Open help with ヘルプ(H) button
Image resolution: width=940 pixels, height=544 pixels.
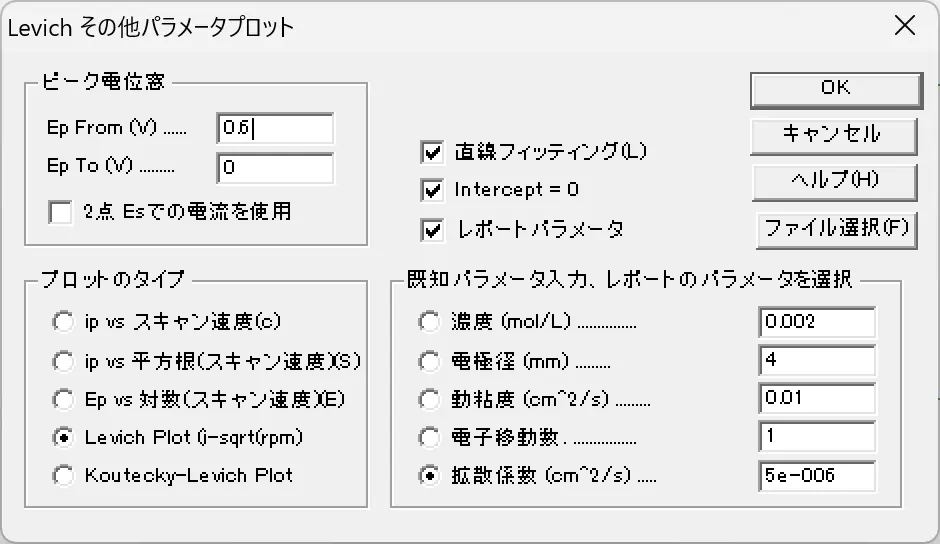click(835, 180)
